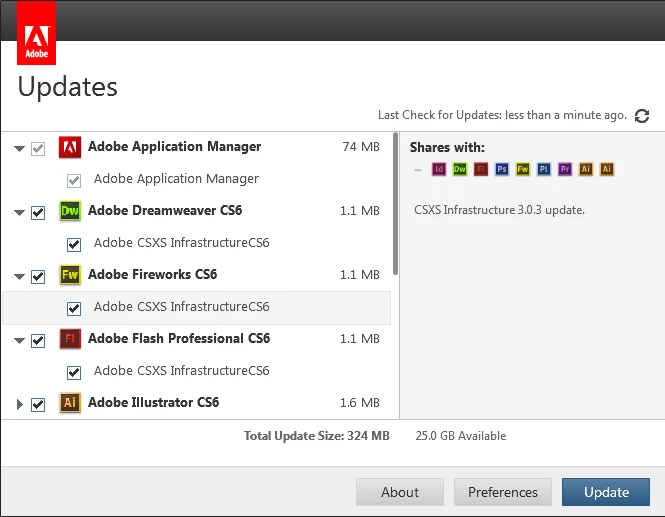Click the Photoshop icon under Shares with
Screen dimensions: 665x517
(502, 169)
